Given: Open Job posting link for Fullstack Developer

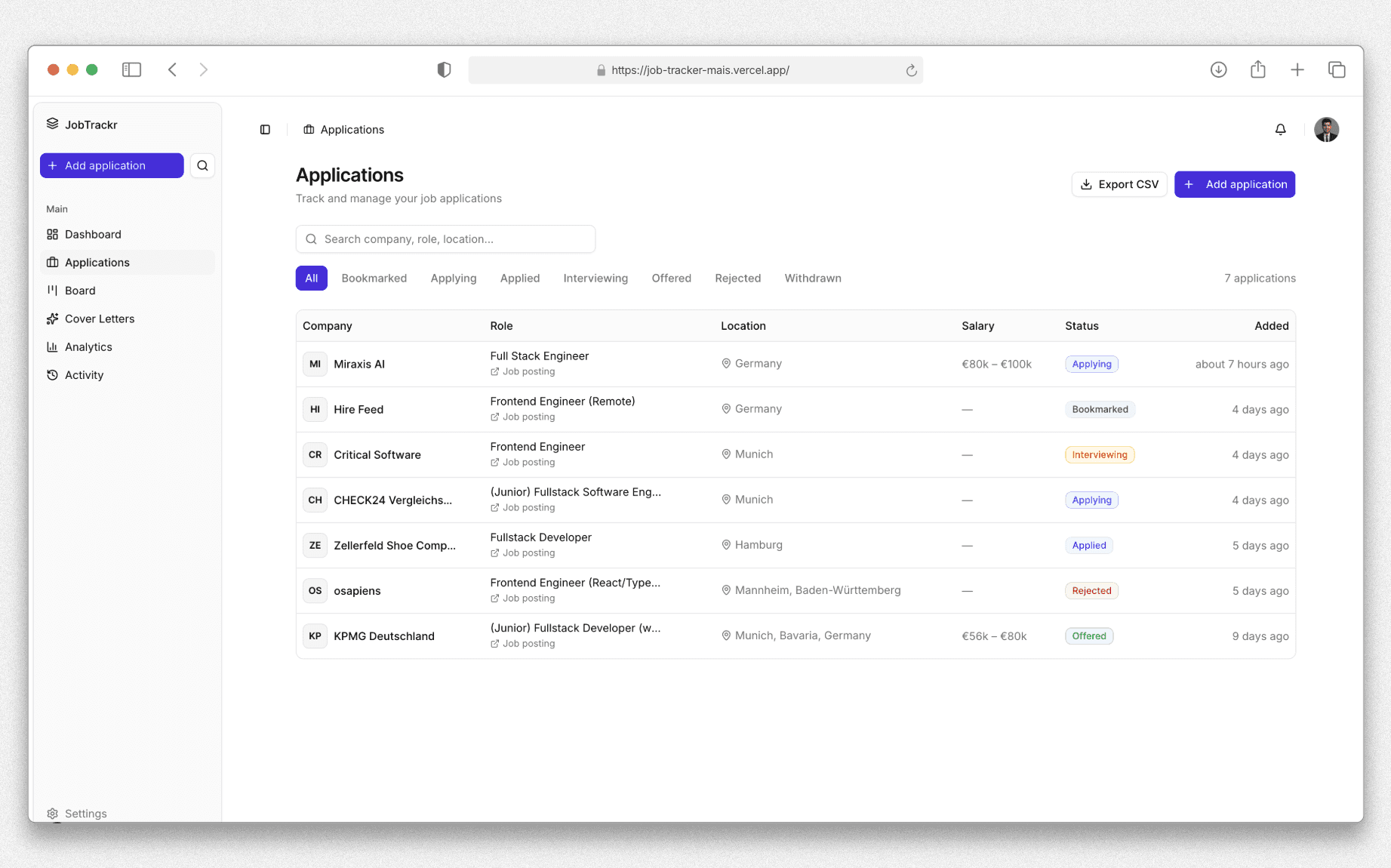Looking at the screenshot, I should tap(522, 553).
